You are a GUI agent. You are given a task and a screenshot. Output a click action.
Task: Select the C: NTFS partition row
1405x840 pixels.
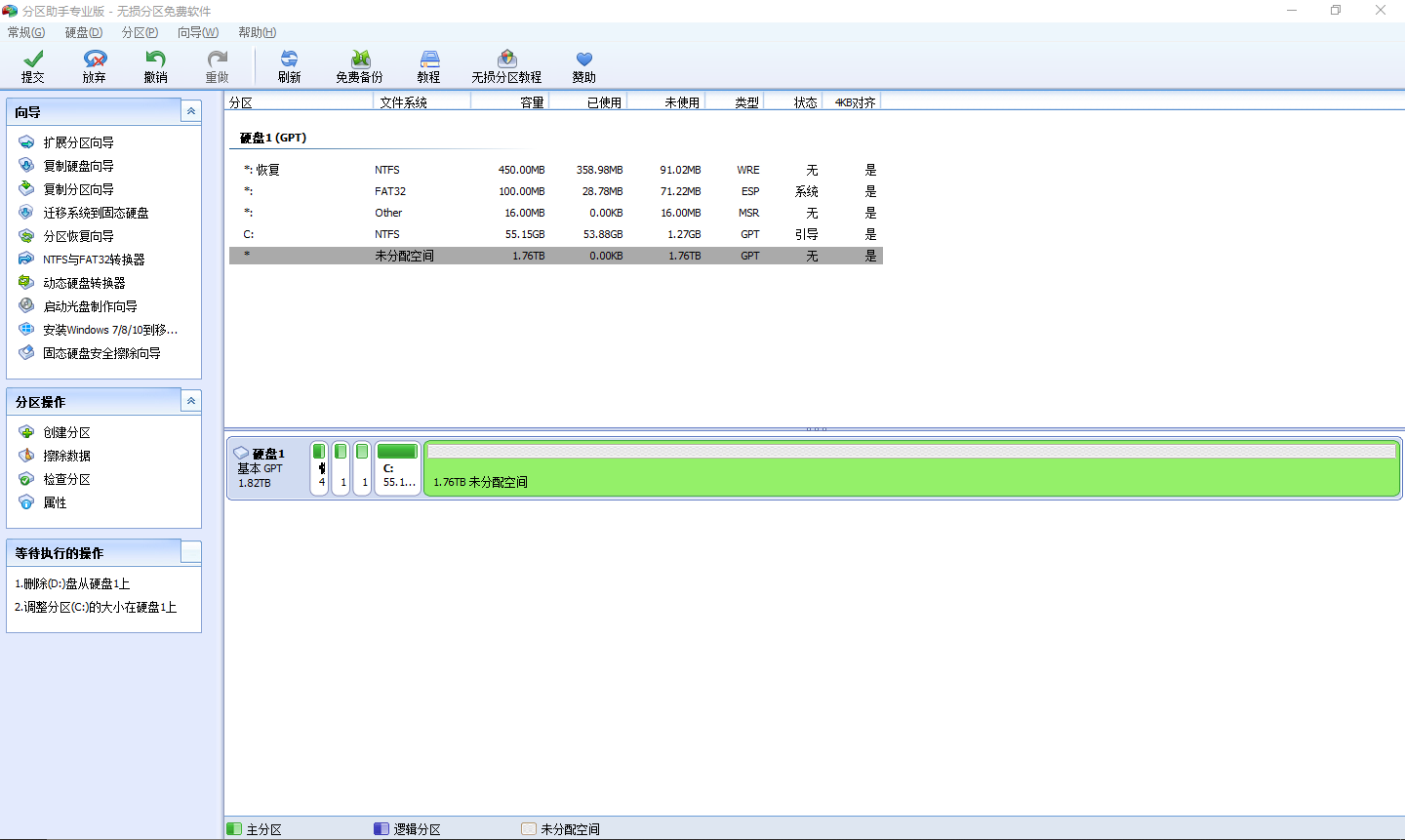point(554,234)
